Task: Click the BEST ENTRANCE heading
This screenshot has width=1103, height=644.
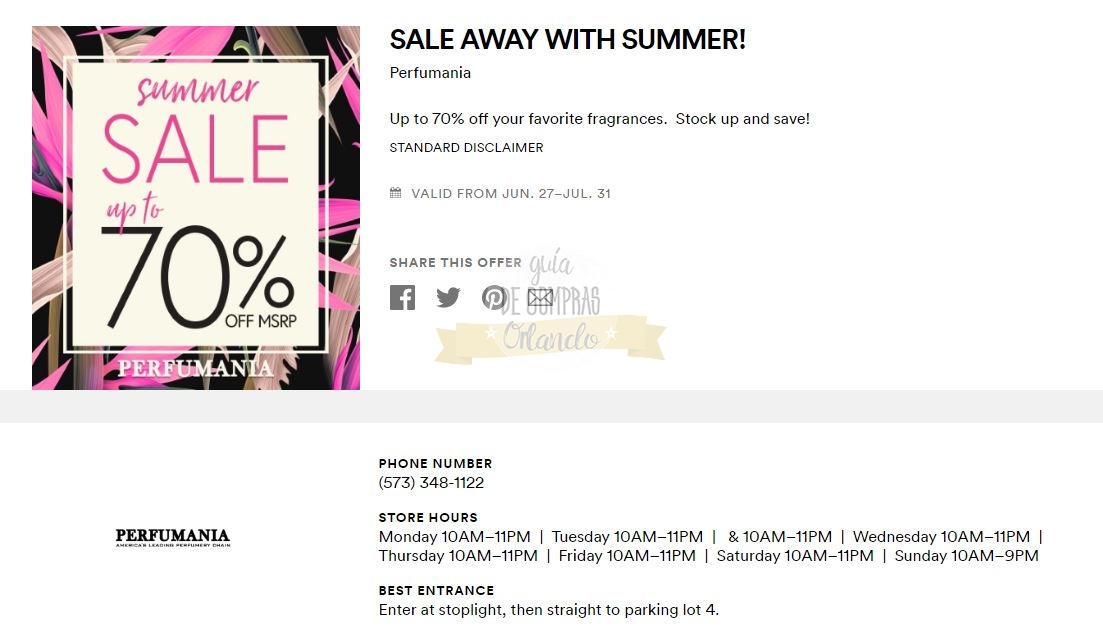Action: coord(436,591)
